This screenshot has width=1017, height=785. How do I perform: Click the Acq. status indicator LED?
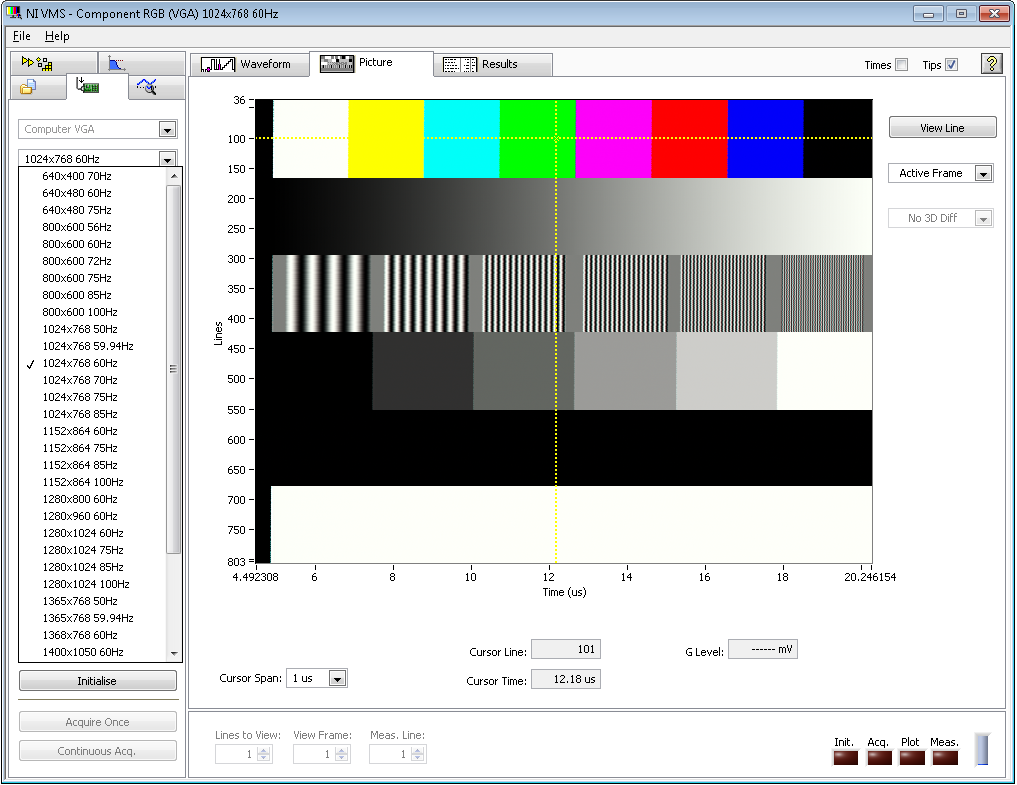(x=879, y=758)
